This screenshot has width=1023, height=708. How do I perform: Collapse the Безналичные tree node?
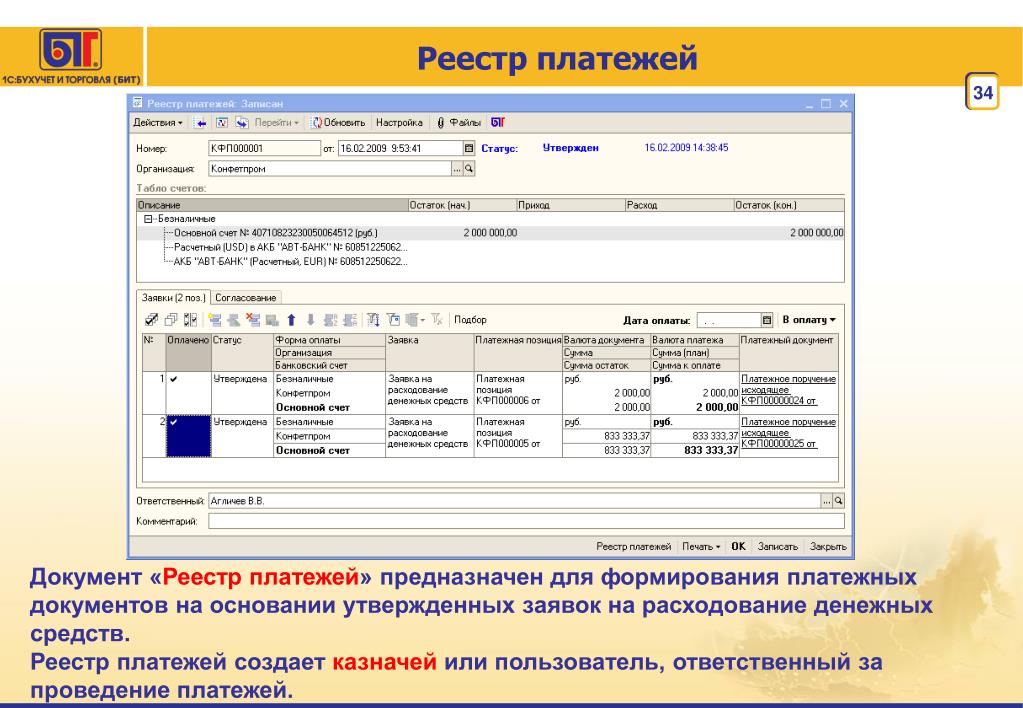click(x=148, y=219)
